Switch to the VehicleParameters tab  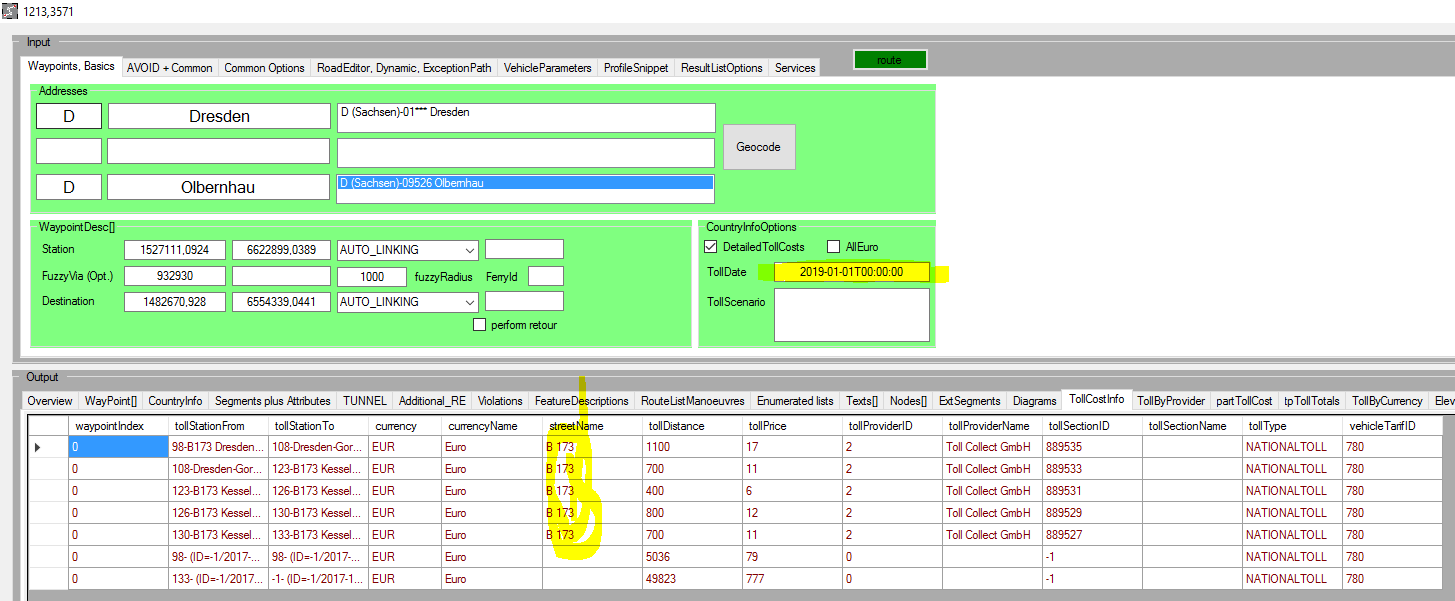pyautogui.click(x=547, y=68)
